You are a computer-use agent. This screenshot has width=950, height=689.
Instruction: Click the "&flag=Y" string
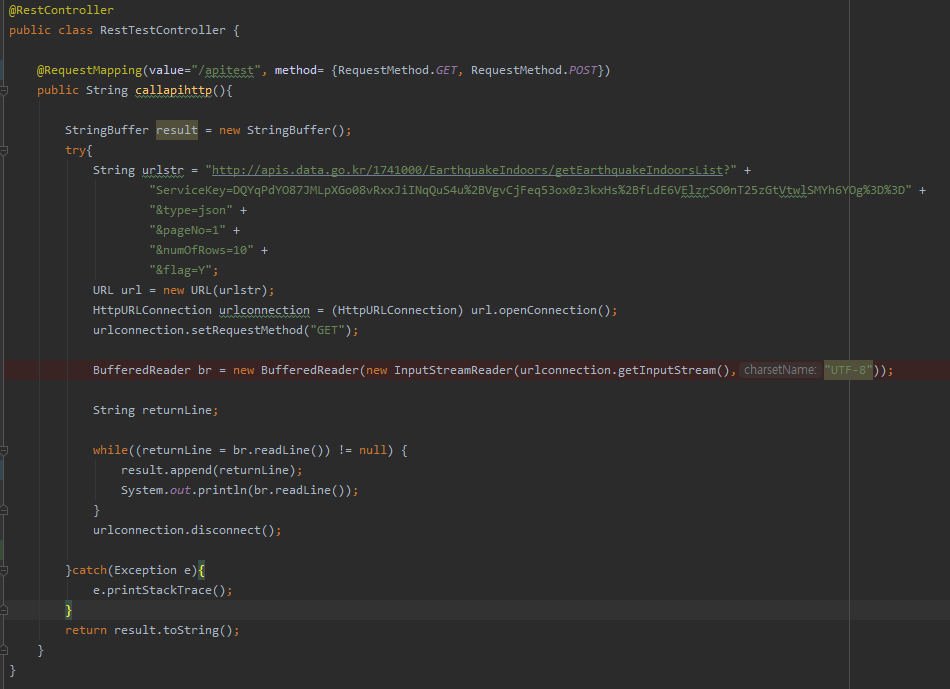(181, 270)
